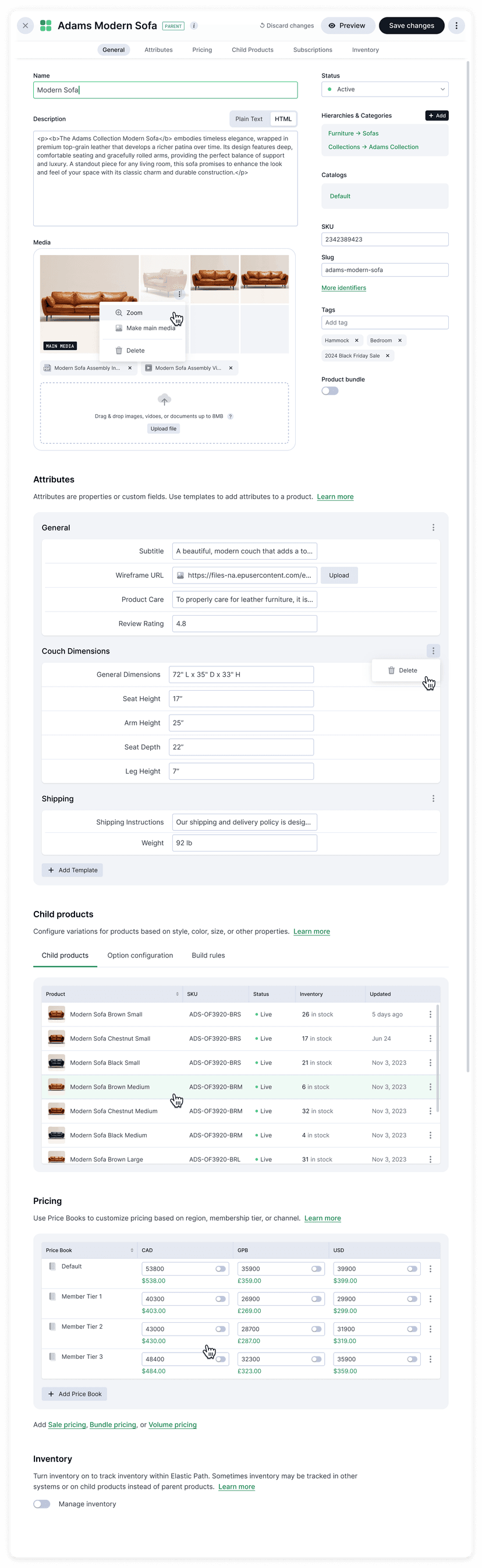Switch description editor to Plain Text

pyautogui.click(x=249, y=119)
